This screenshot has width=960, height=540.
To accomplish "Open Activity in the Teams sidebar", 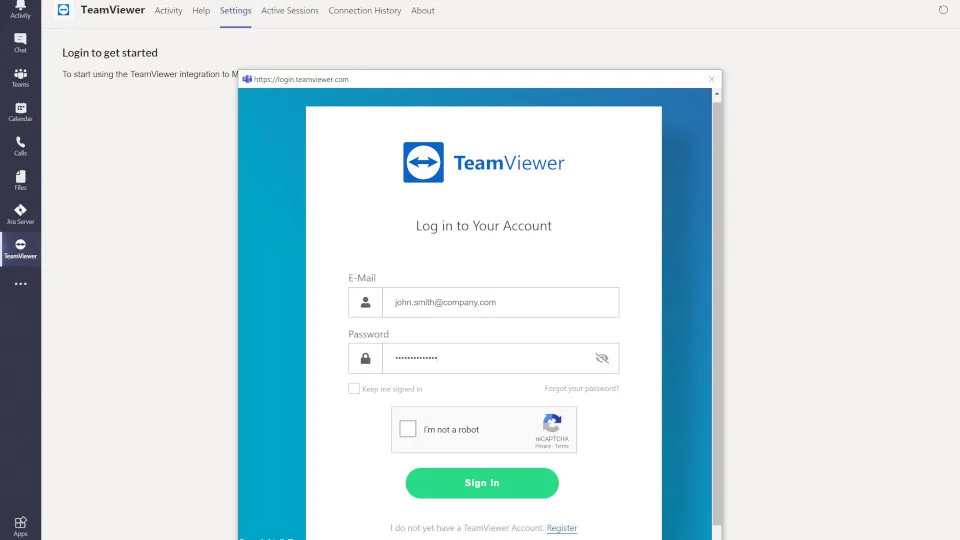I will (x=20, y=9).
